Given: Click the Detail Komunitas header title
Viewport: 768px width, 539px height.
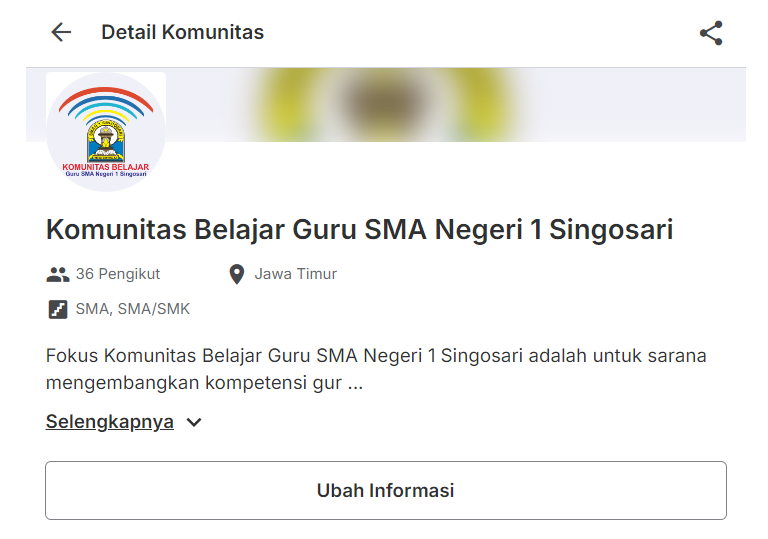Looking at the screenshot, I should [182, 32].
